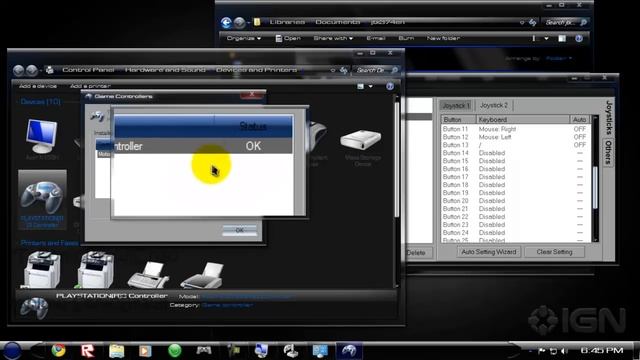Select the vertical Joysticks side tab
Screen dimensions: 640x360
609,118
